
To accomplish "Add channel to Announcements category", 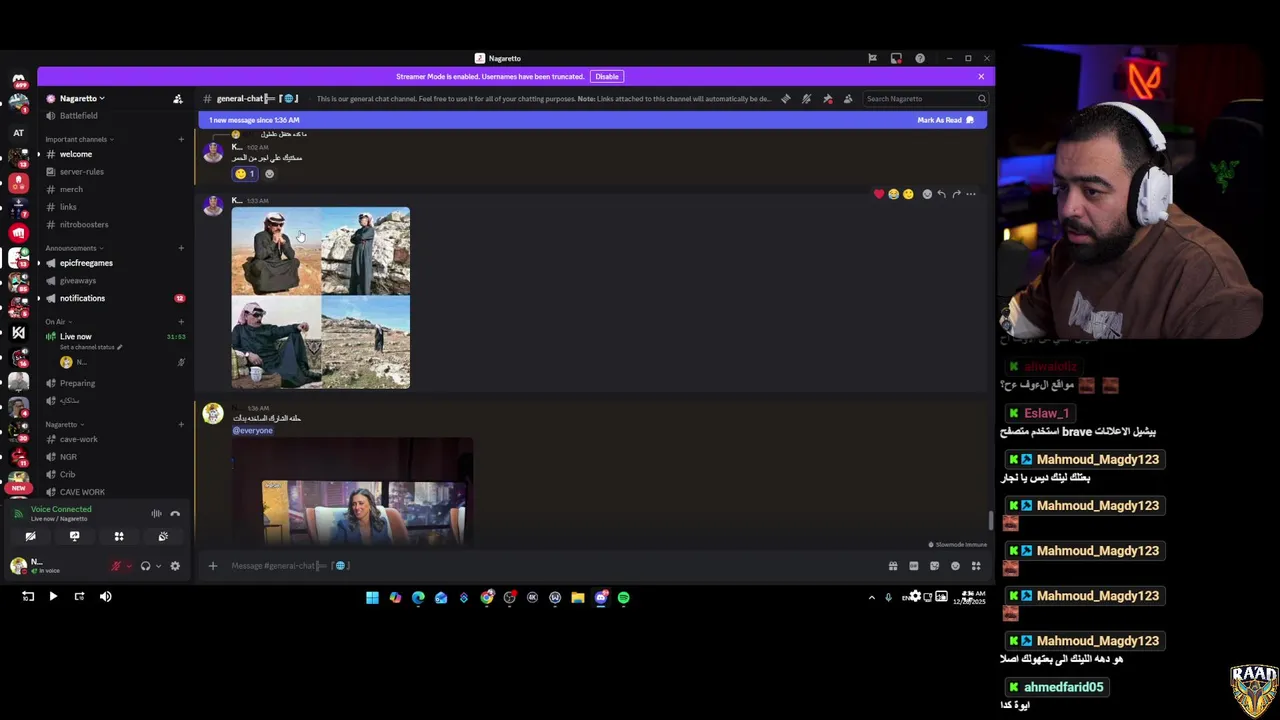I will point(181,248).
